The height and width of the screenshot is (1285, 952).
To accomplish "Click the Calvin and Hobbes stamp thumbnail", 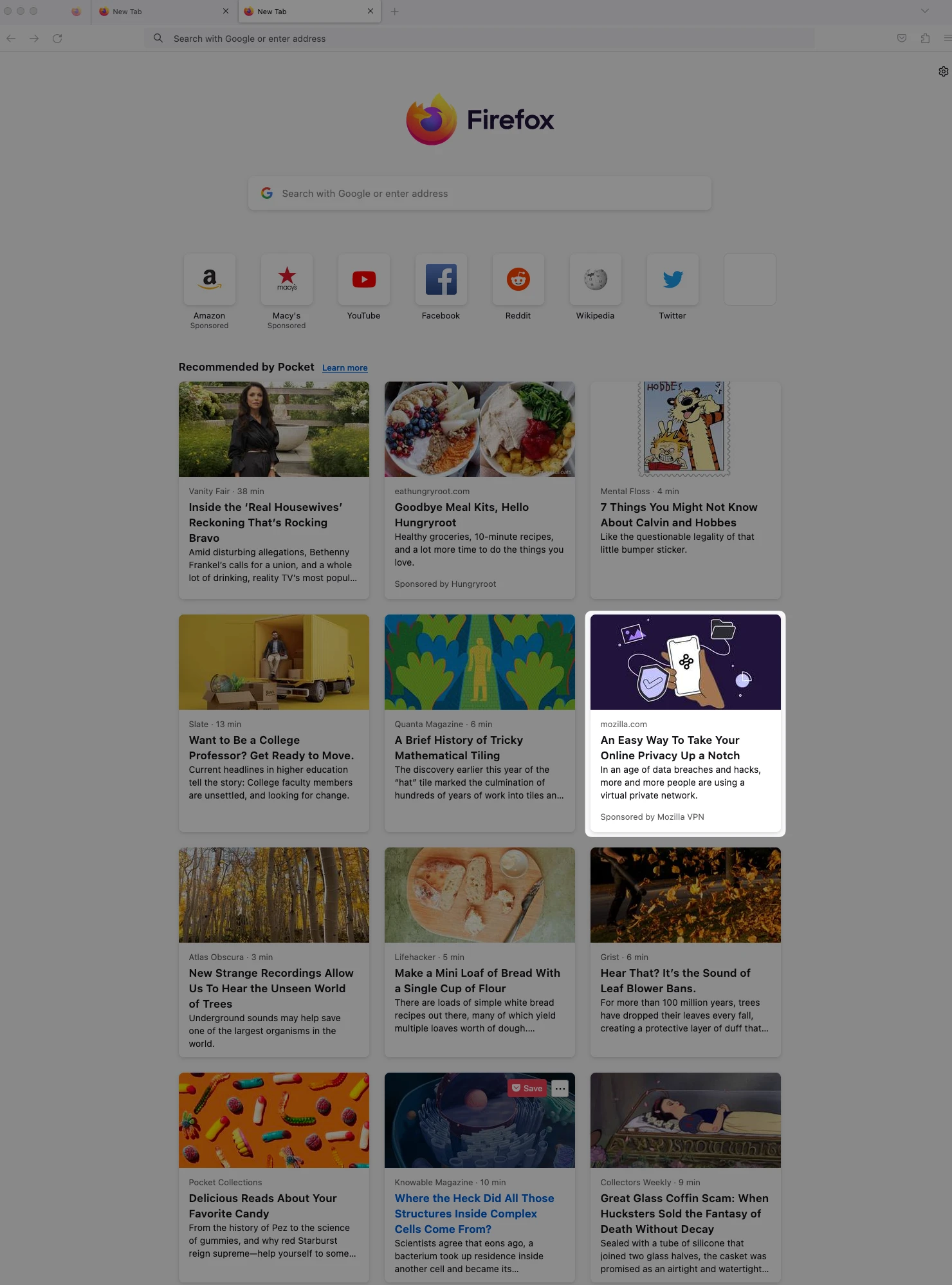I will pyautogui.click(x=686, y=429).
